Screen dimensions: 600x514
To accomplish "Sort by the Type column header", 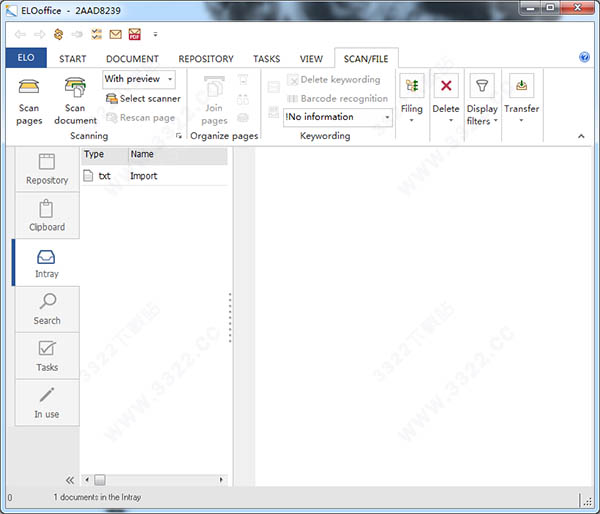I will click(104, 155).
